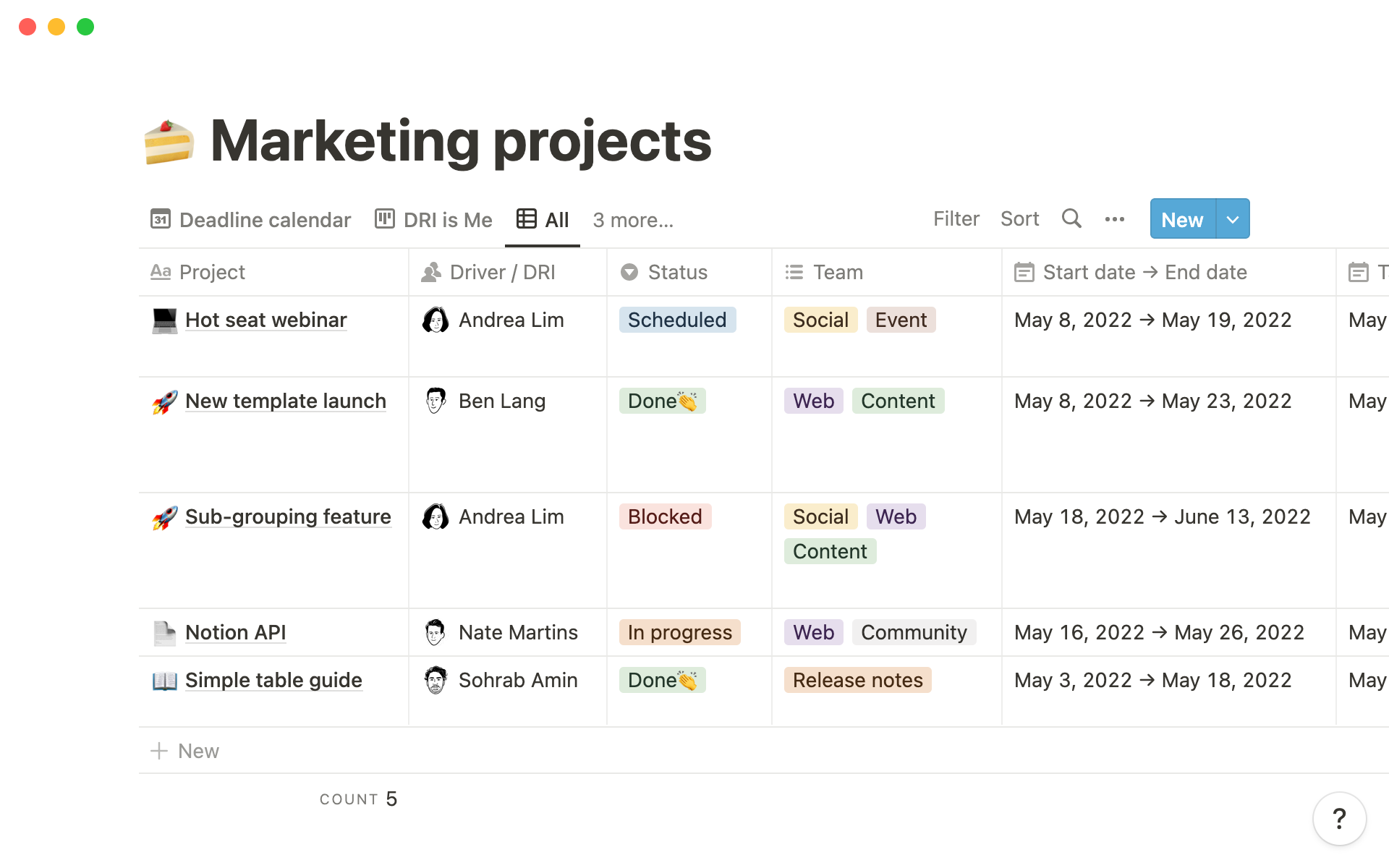
Task: Select the All table view tab
Action: point(543,220)
